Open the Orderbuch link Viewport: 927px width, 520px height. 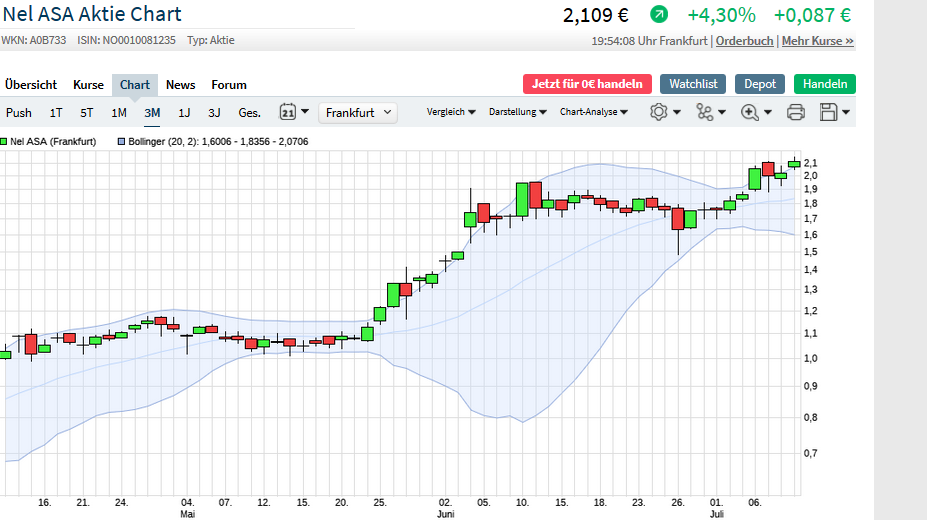744,41
